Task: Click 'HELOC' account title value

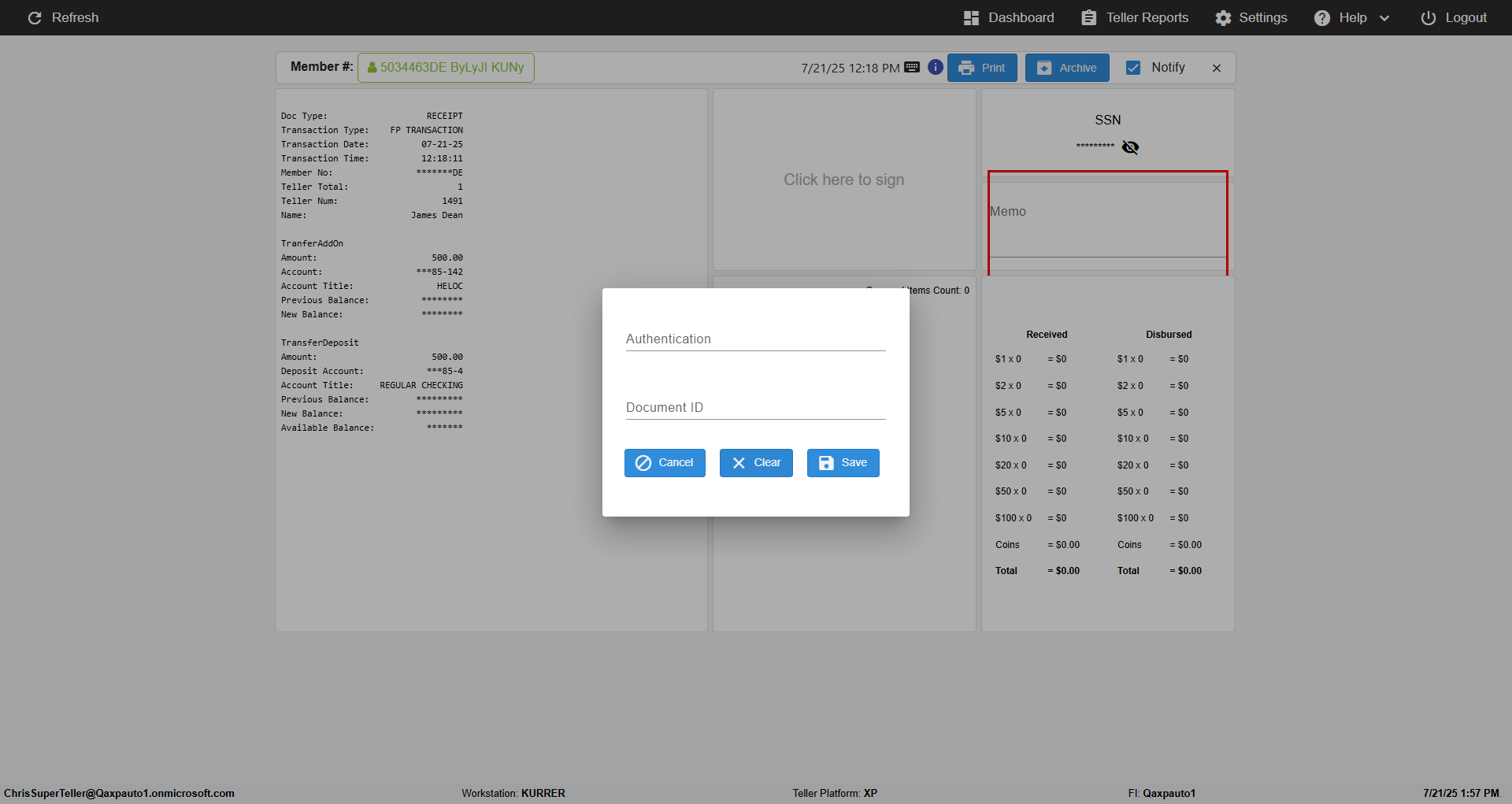Action: pyautogui.click(x=450, y=286)
